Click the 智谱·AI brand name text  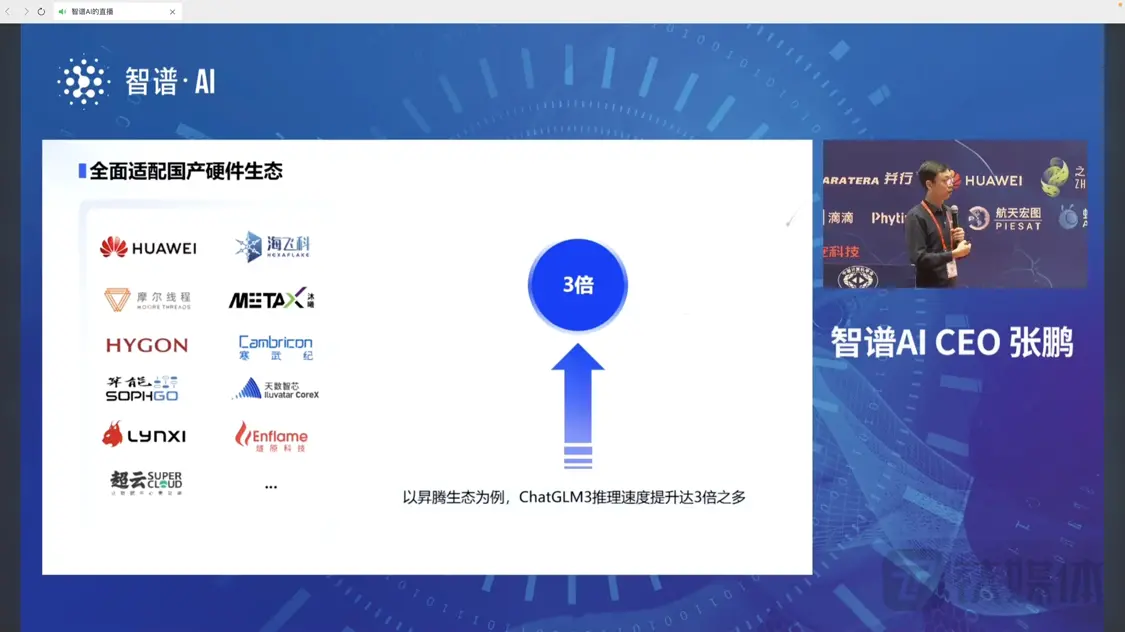170,82
